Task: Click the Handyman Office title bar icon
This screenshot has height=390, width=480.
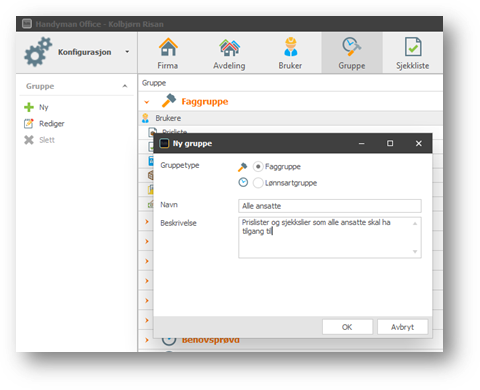Action: click(x=27, y=24)
